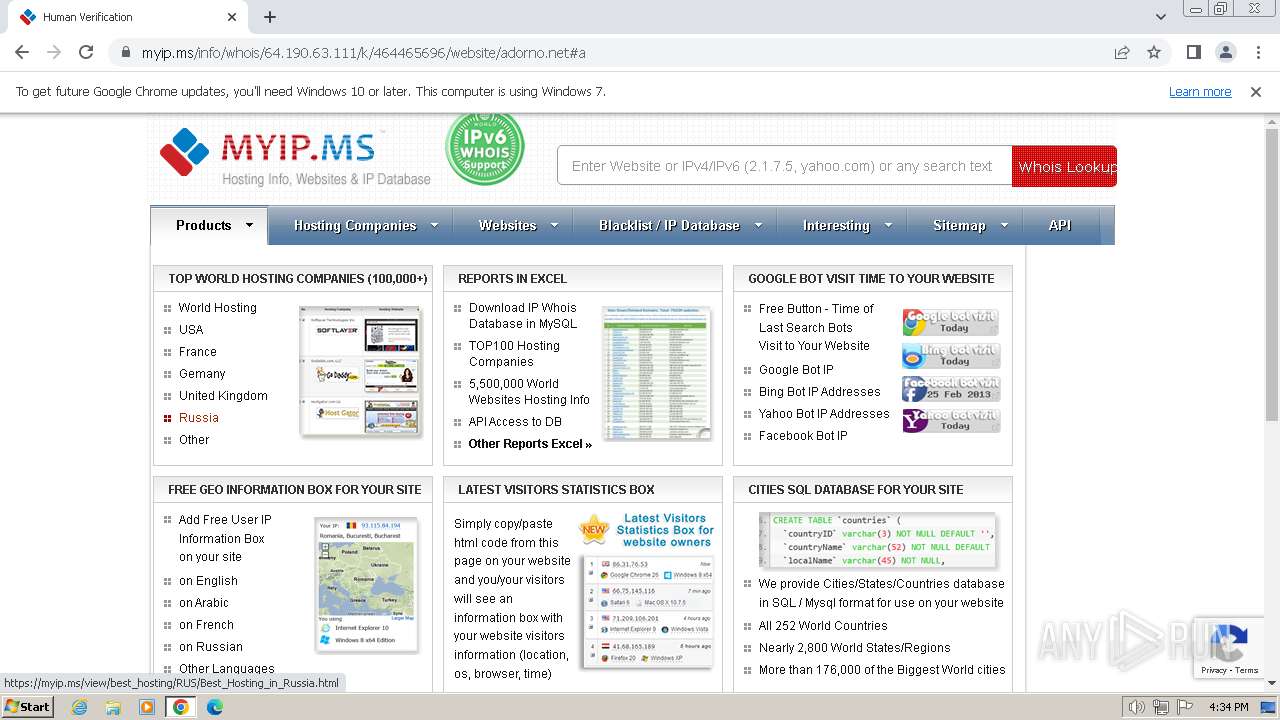Expand the Sitemap dropdown arrow
This screenshot has height=720, width=1280.
pyautogui.click(x=1003, y=225)
